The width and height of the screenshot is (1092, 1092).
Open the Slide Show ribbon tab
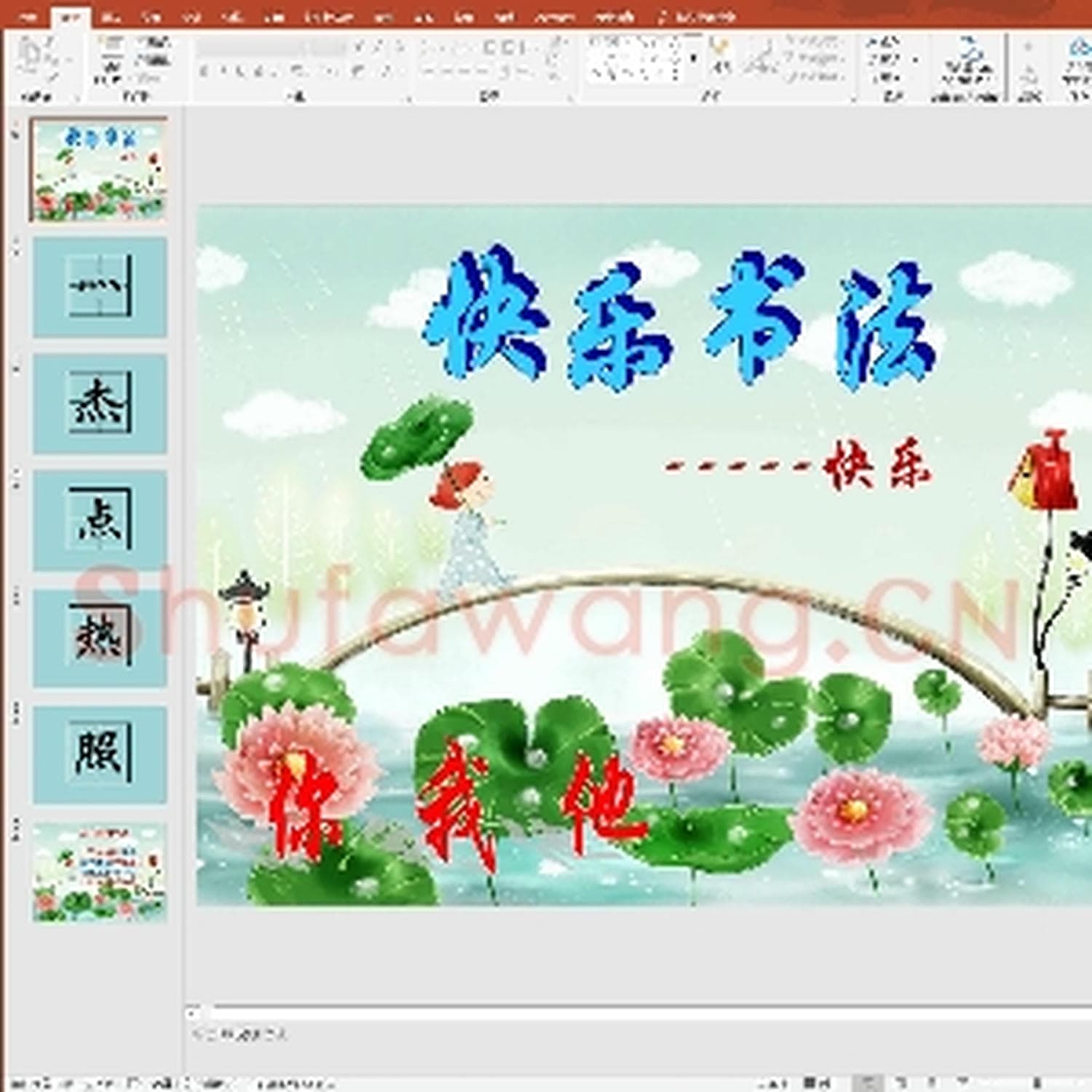[x=329, y=16]
